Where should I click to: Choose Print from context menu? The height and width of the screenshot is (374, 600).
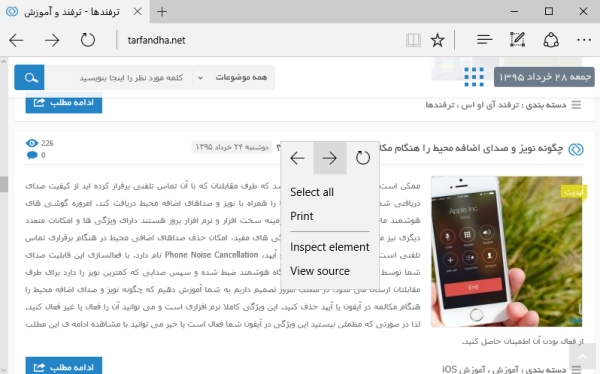coord(330,216)
